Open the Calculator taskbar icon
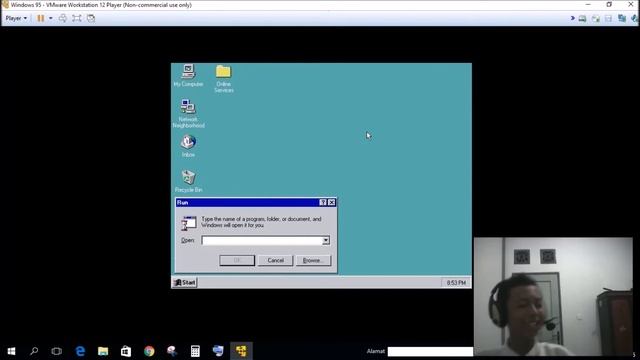The height and width of the screenshot is (360, 640). [x=195, y=351]
